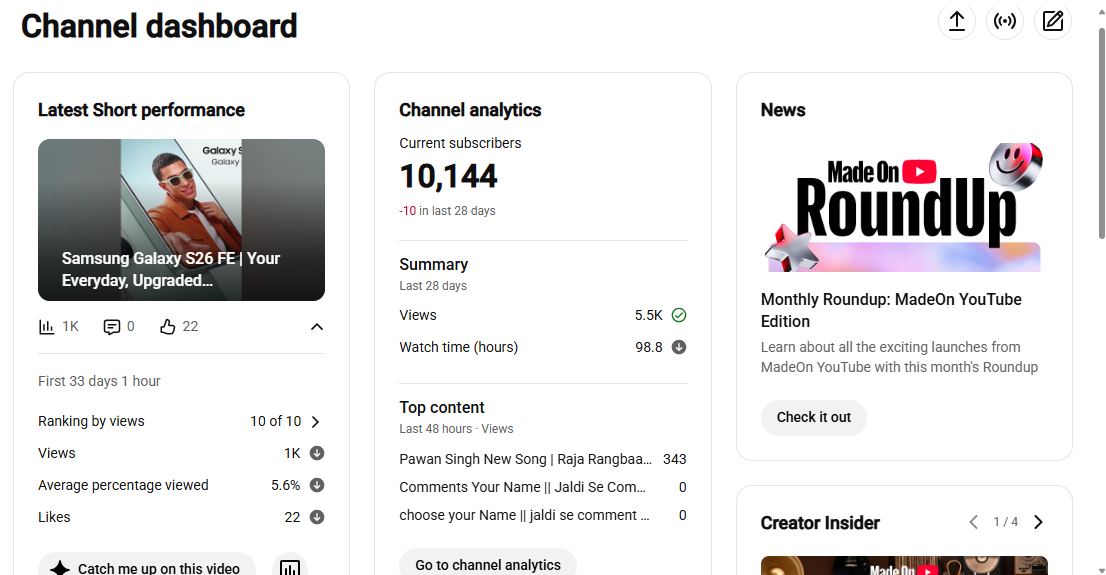The width and height of the screenshot is (1106, 575).
Task: Click the green checkmark beside Views 5.5K
Action: pos(679,315)
